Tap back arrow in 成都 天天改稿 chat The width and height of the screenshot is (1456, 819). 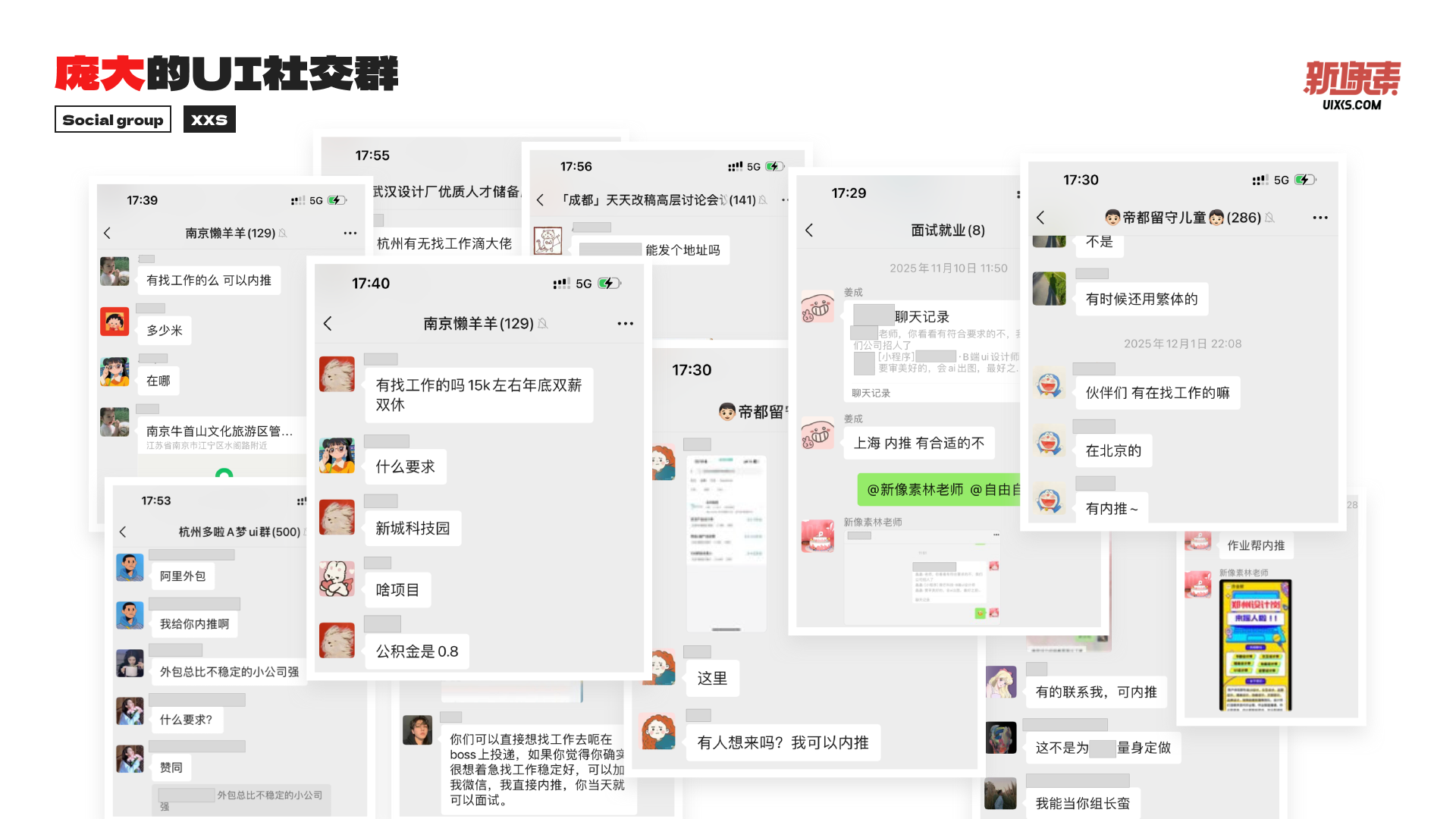(540, 200)
